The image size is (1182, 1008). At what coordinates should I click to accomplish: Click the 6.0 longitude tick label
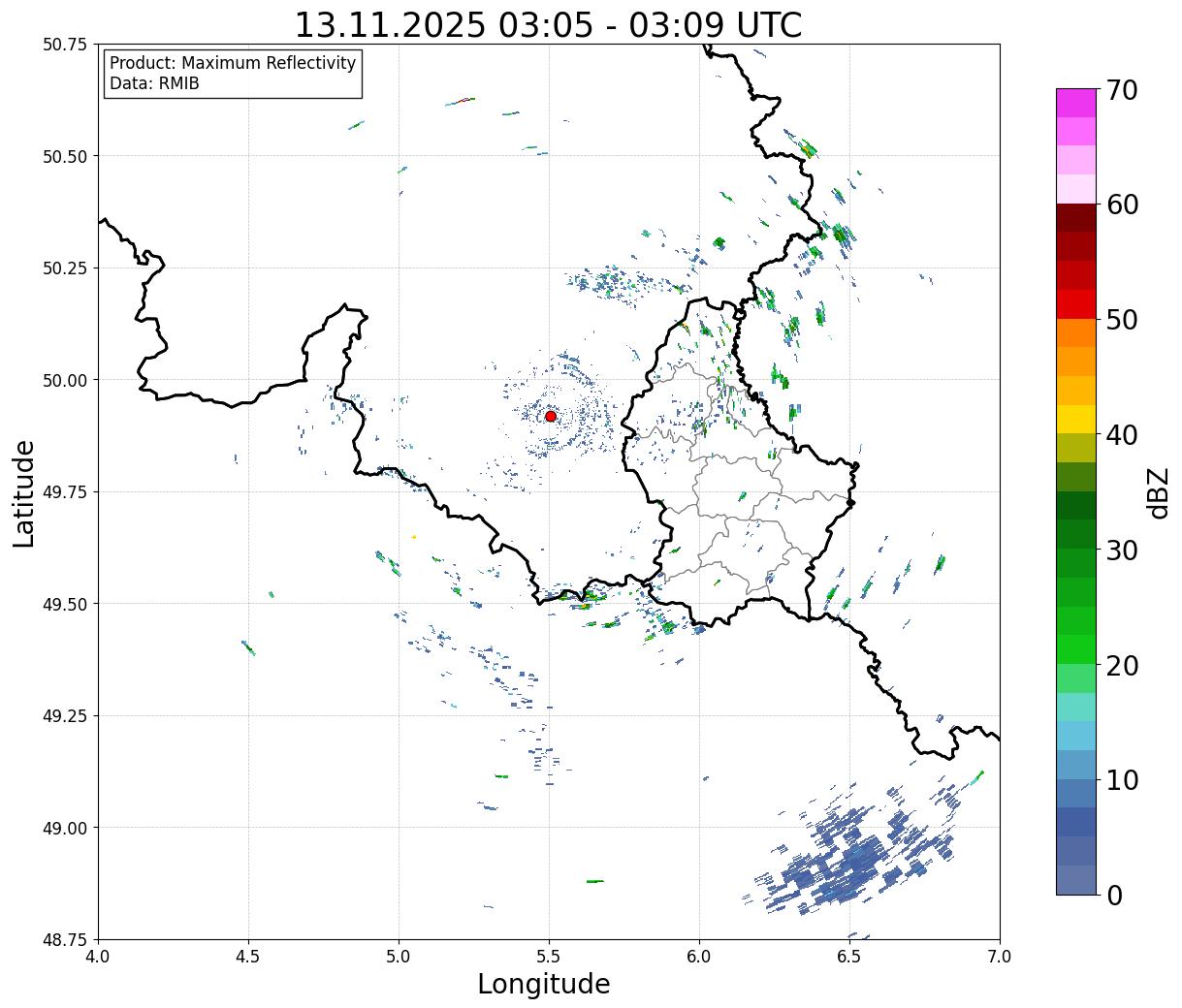[x=699, y=957]
